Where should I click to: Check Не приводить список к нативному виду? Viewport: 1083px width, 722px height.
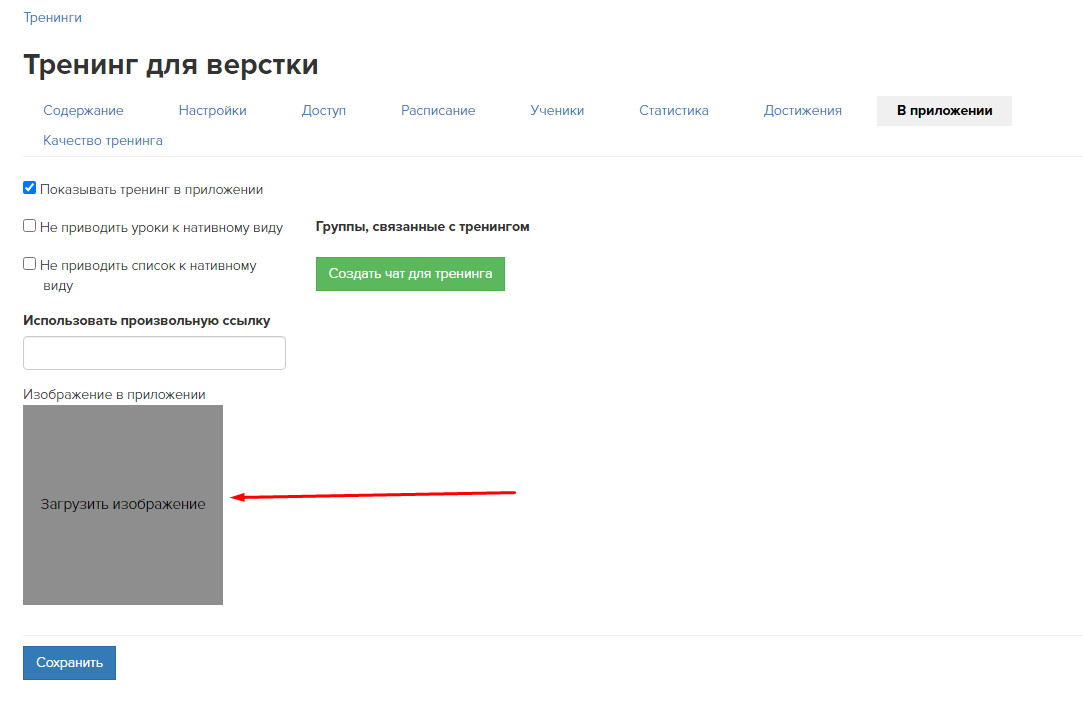(x=29, y=263)
